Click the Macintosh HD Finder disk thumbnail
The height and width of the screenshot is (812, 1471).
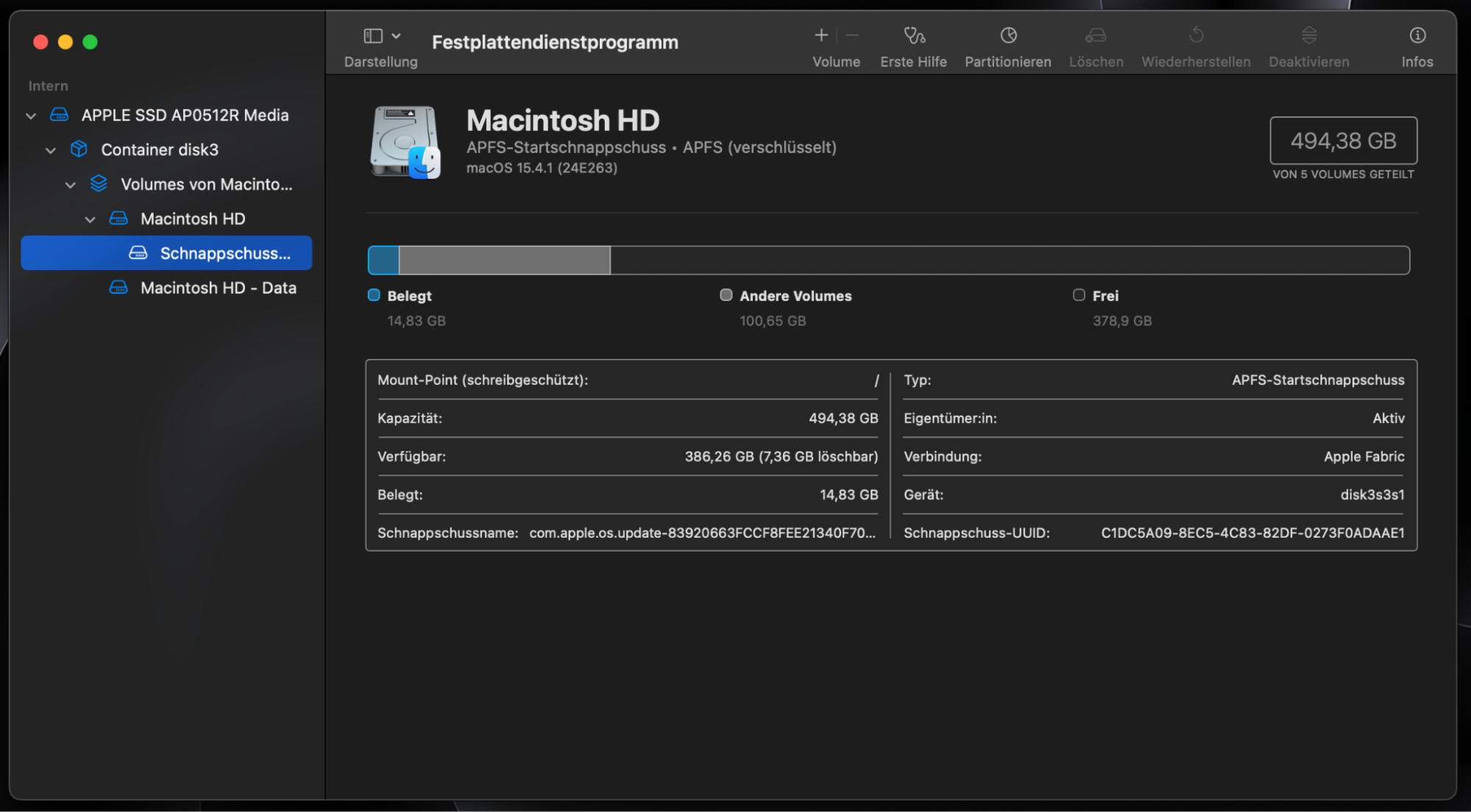coord(405,143)
